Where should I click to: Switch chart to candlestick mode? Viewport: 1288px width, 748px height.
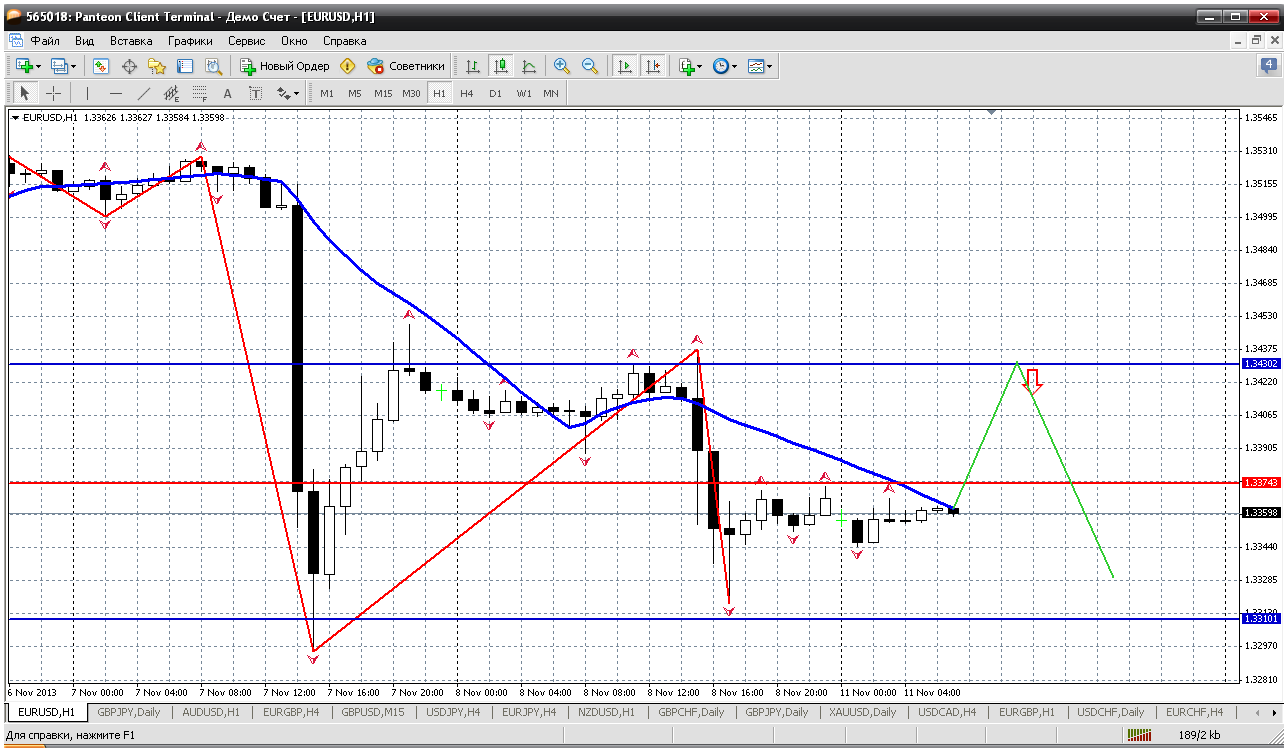click(501, 66)
